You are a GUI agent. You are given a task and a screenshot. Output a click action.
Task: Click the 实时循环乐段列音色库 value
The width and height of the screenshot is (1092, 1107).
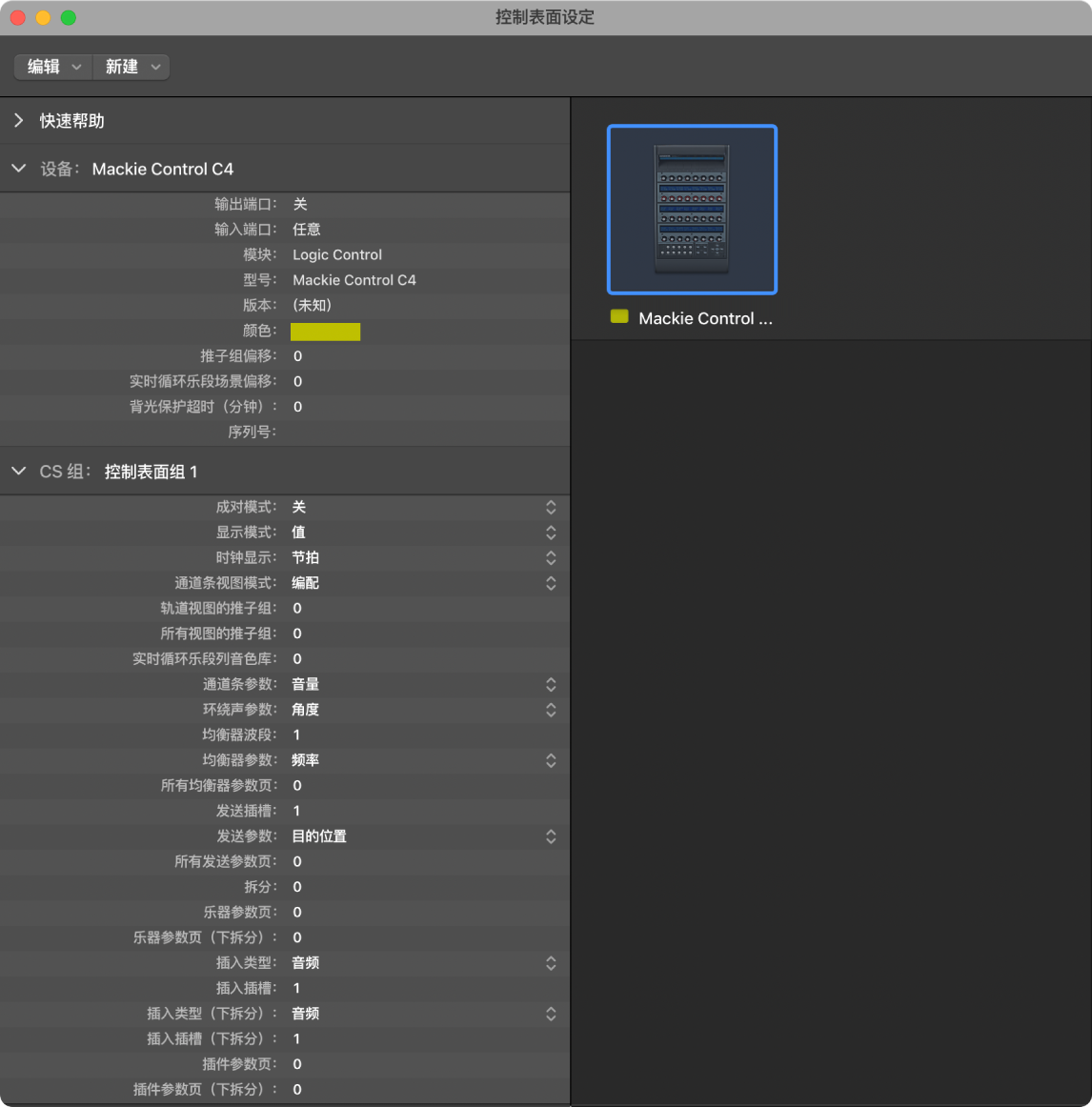(297, 658)
